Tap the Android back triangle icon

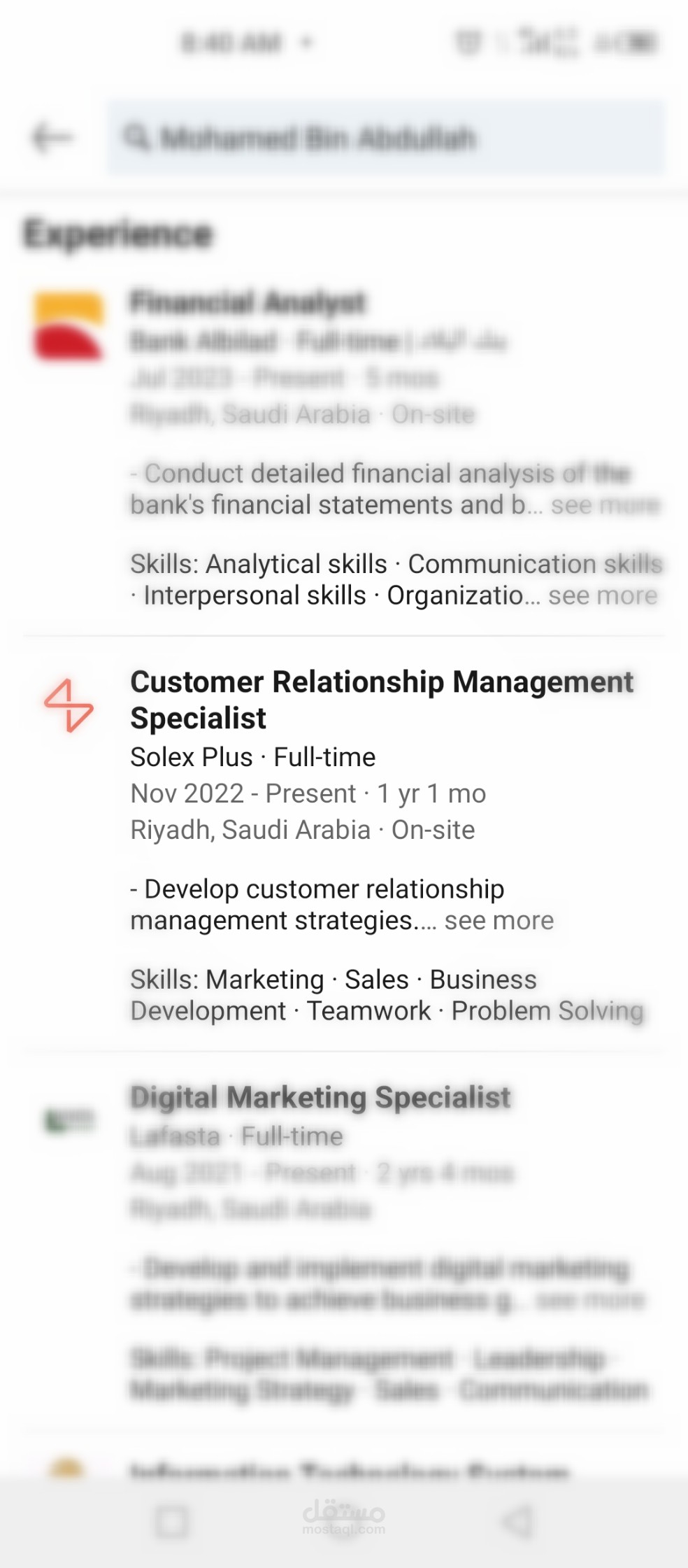coord(517,1522)
